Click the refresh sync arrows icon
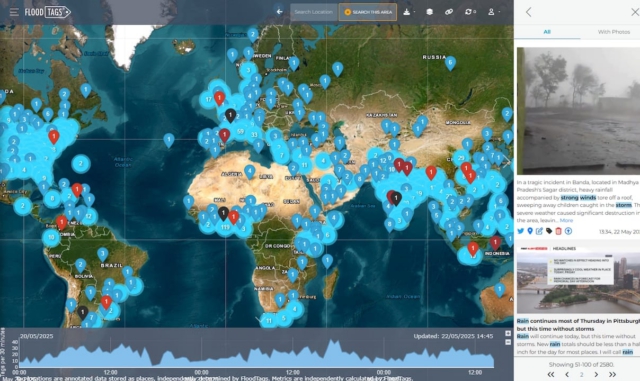 click(x=468, y=12)
